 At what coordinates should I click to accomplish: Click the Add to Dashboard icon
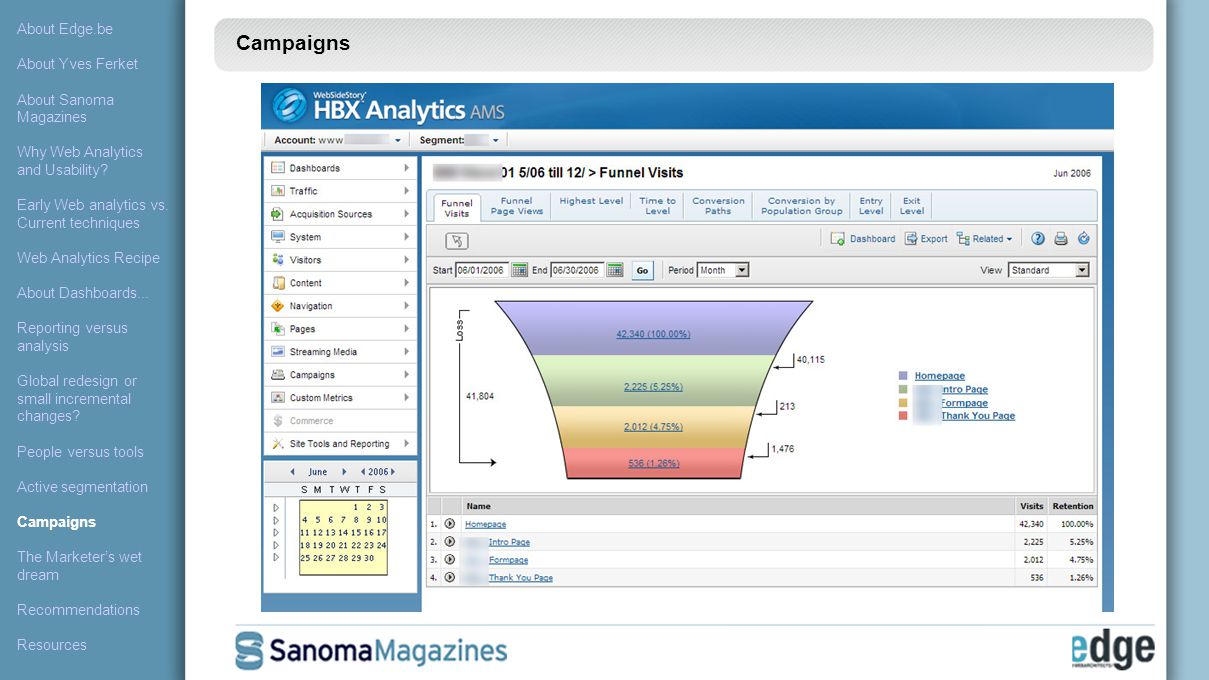coord(838,239)
